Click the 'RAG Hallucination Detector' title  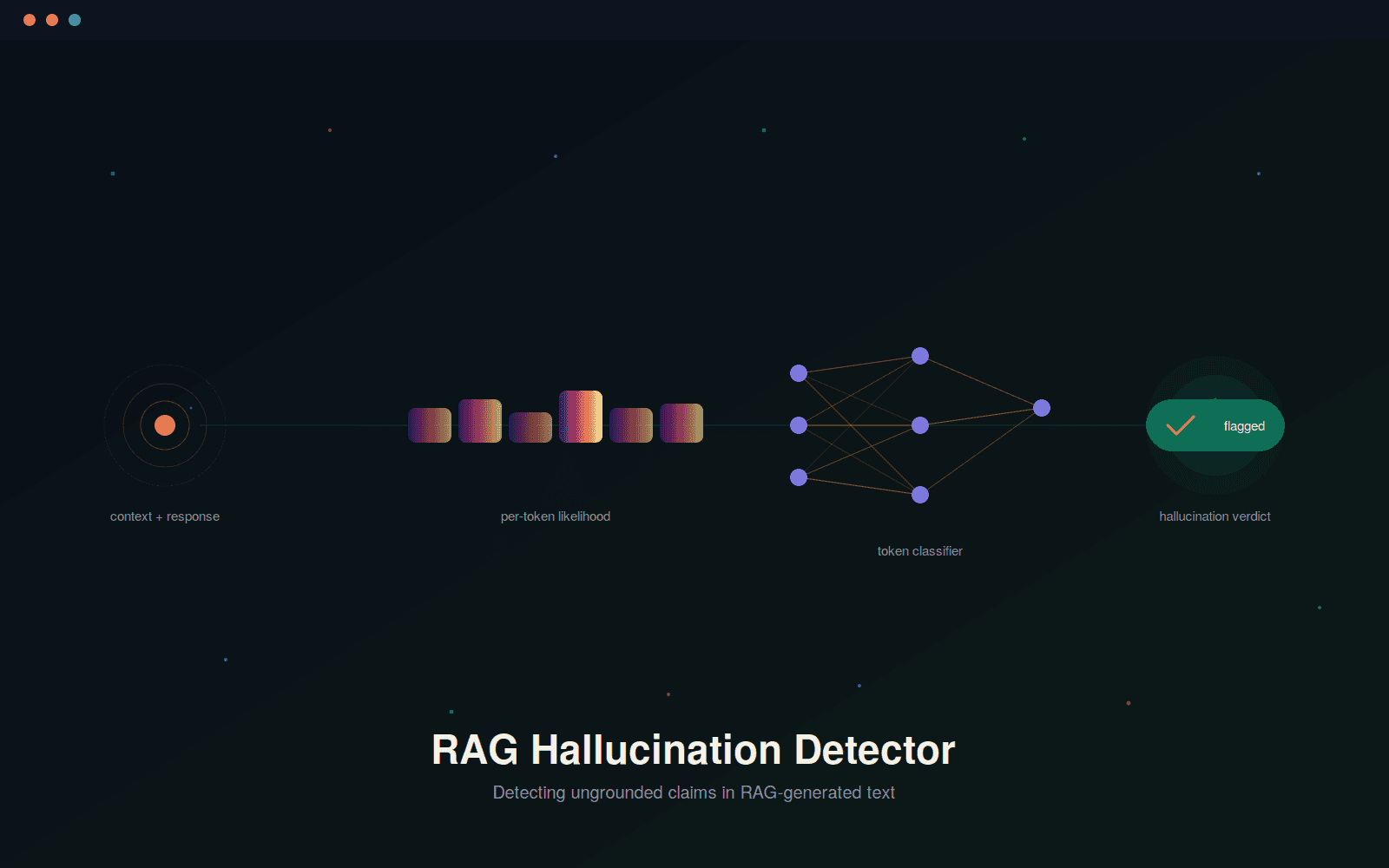pos(694,750)
